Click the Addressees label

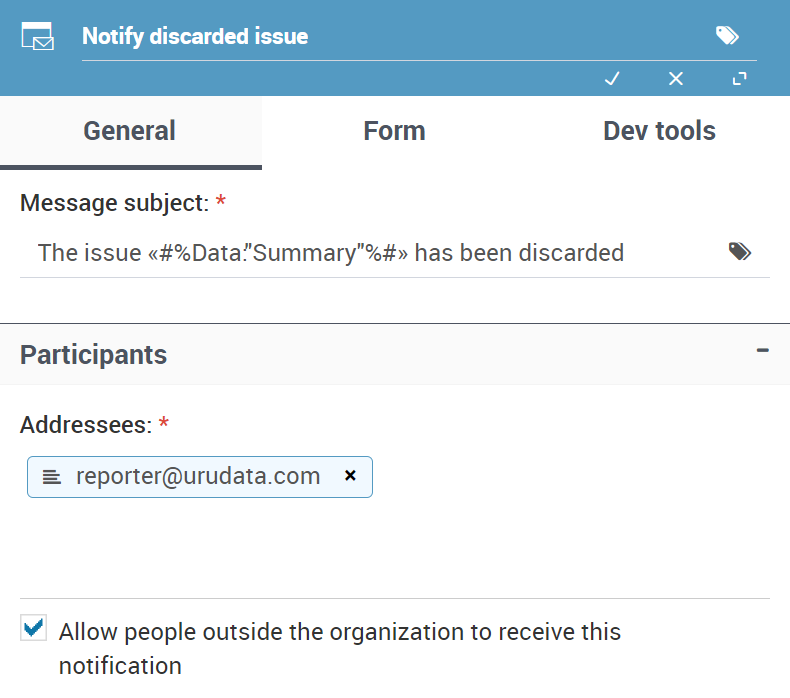[x=86, y=425]
